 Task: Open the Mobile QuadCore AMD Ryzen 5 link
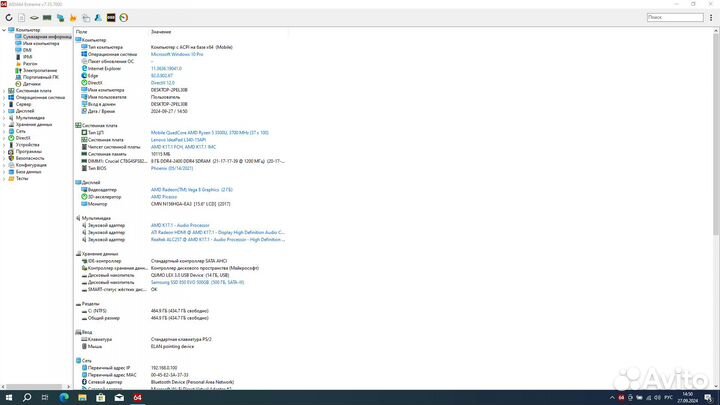pos(209,133)
